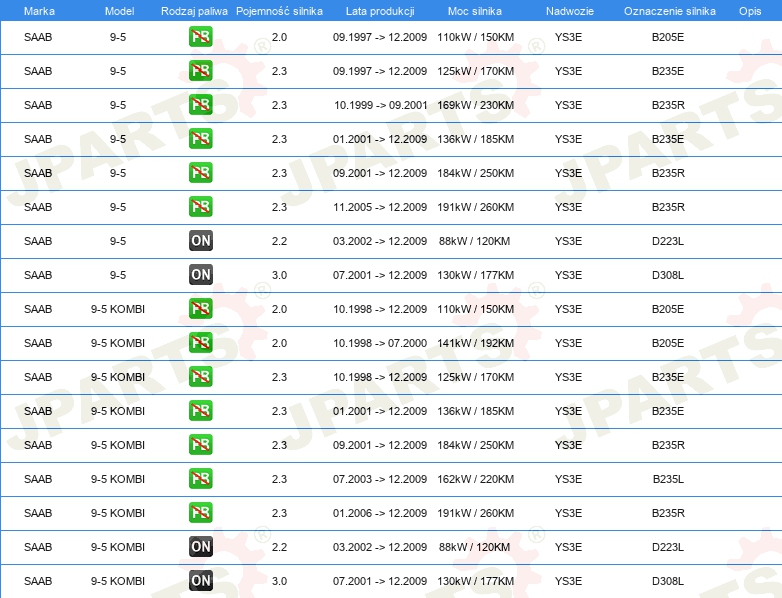Click the Pojemność silnika column header
Image resolution: width=782 pixels, height=598 pixels.
click(x=279, y=11)
